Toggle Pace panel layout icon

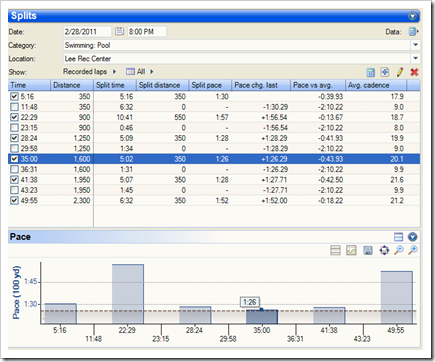pos(398,237)
